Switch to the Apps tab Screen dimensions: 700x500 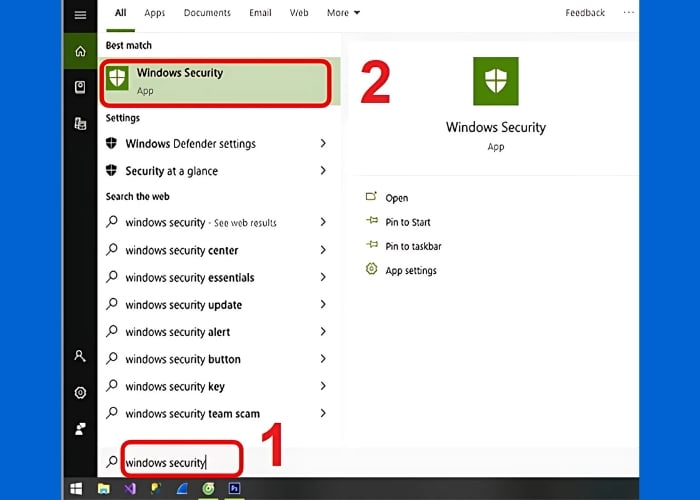point(155,13)
